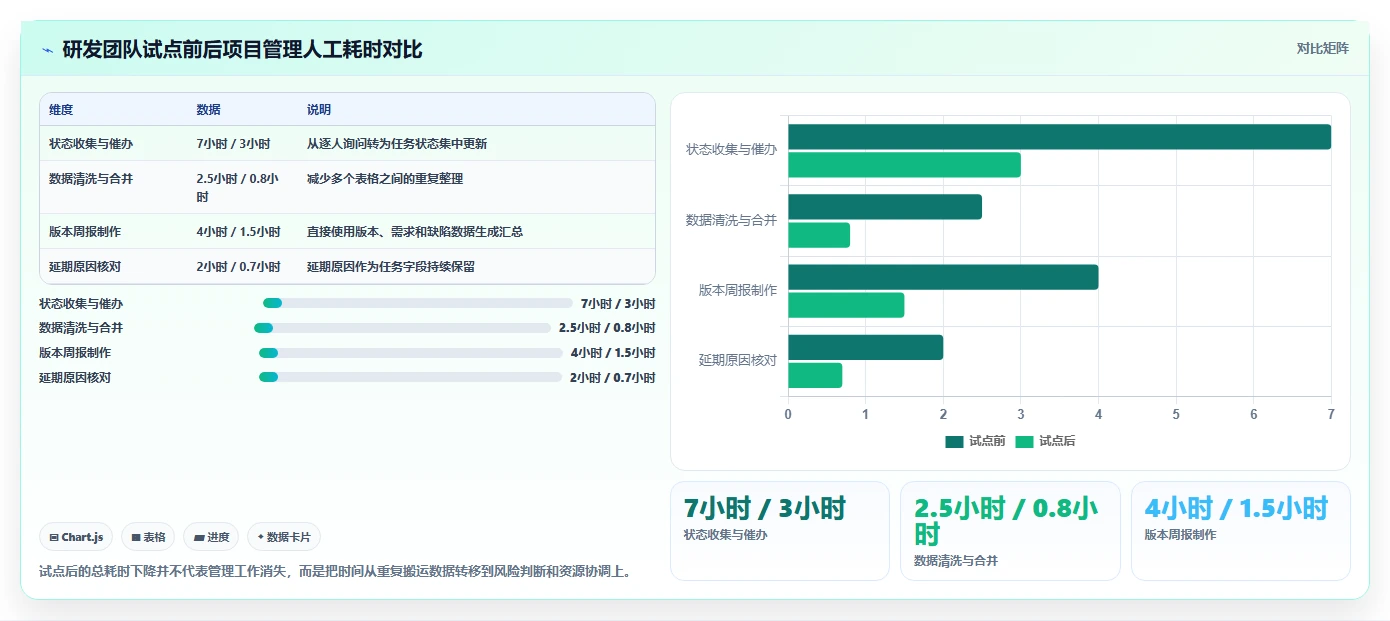The image size is (1390, 621).
Task: Click the 试点后 bar for 版本周报制作
Action: click(x=846, y=305)
